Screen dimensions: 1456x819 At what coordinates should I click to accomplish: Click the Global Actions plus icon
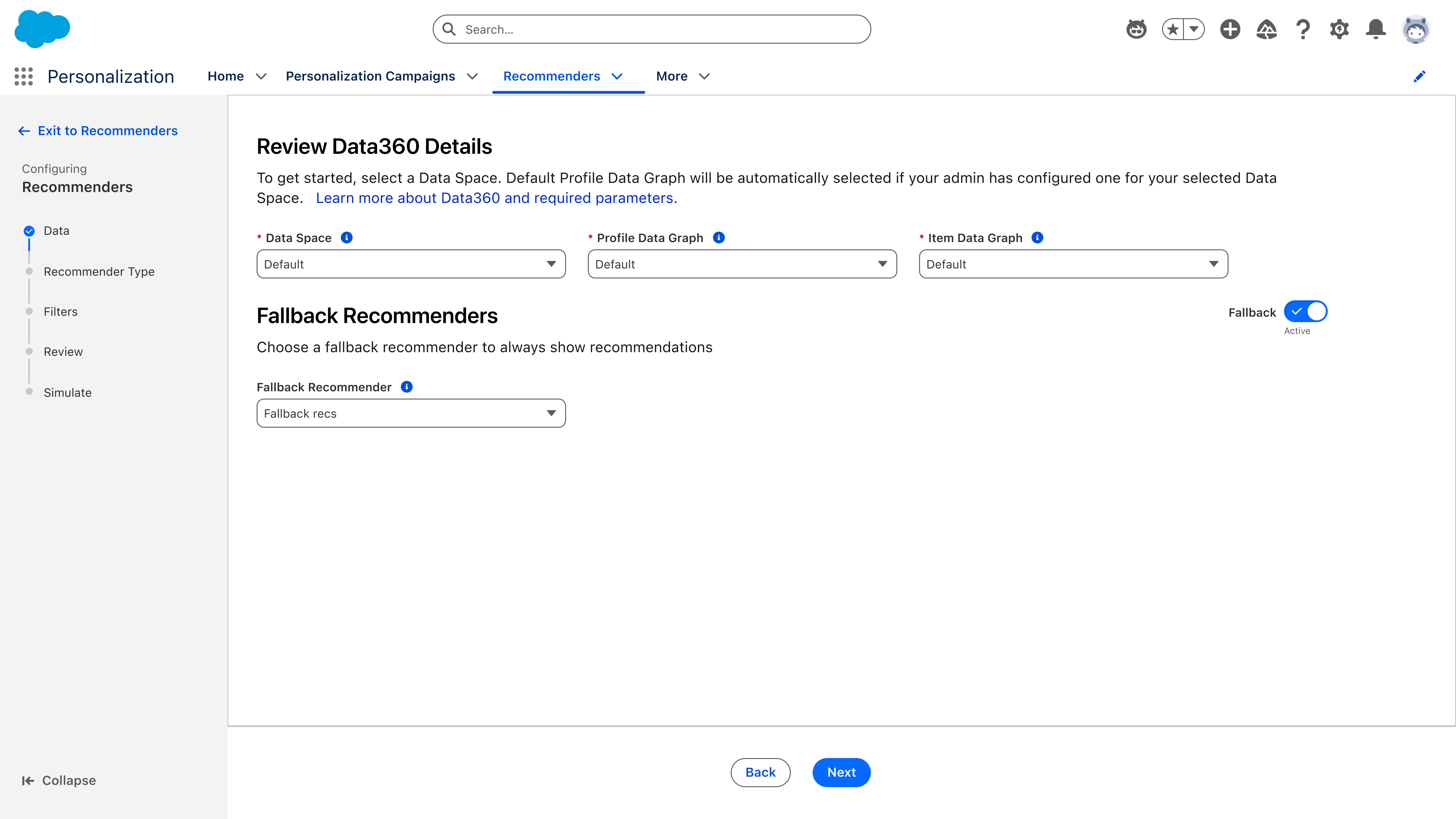click(x=1230, y=29)
